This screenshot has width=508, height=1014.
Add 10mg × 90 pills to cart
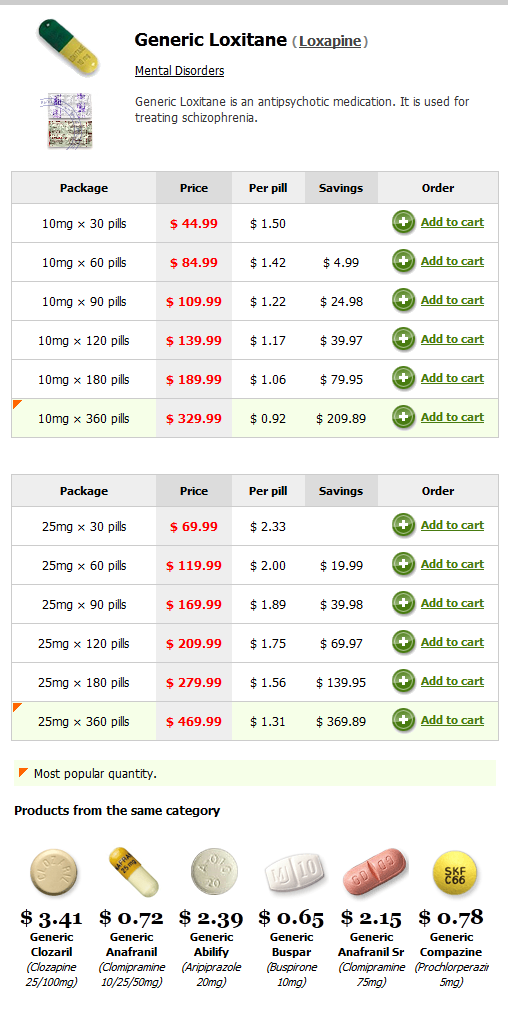click(452, 300)
